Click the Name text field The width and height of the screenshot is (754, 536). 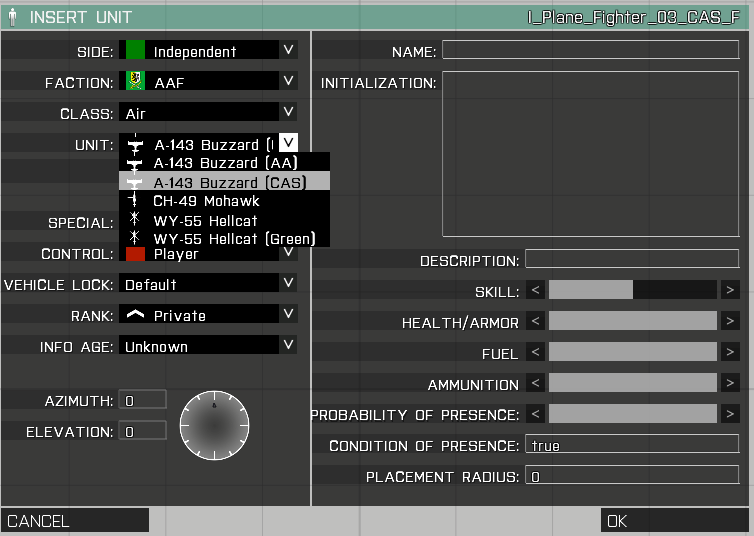click(590, 51)
